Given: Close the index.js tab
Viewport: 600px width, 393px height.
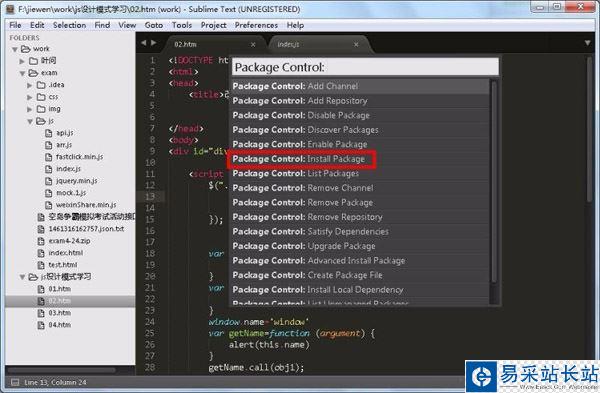Looking at the screenshot, I should click(x=356, y=45).
